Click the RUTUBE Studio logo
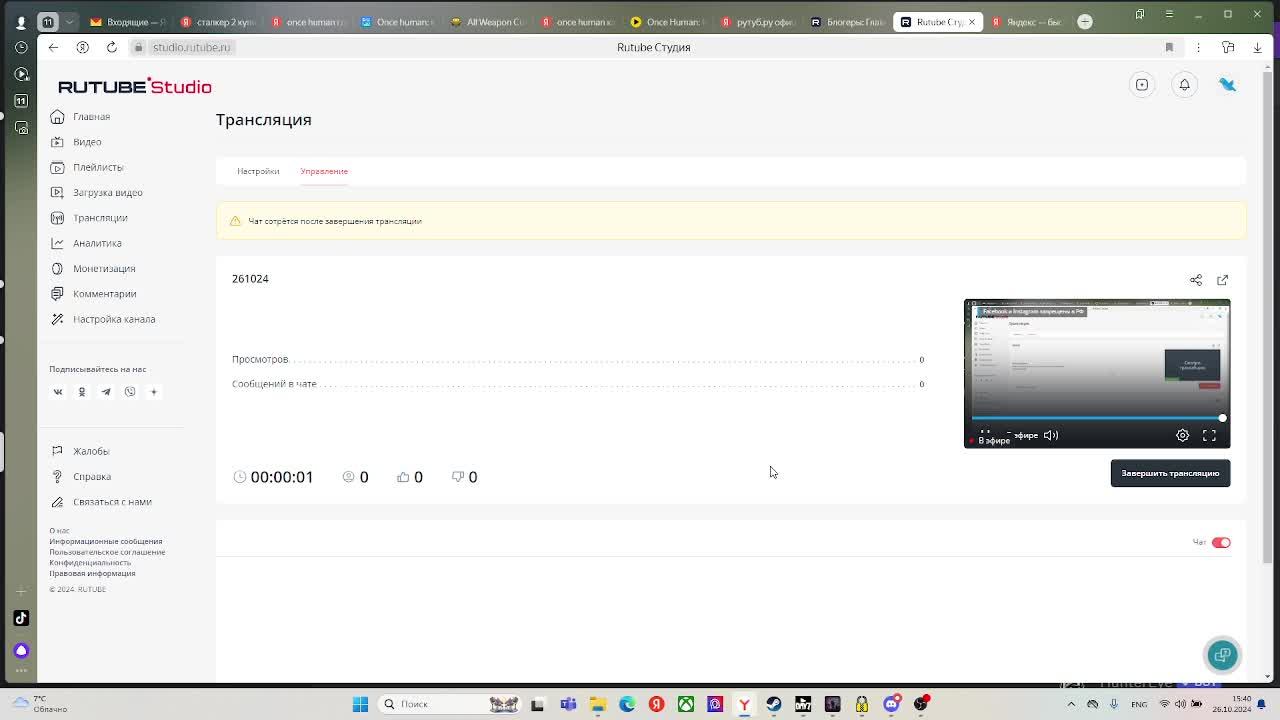The width and height of the screenshot is (1280, 720). tap(134, 87)
